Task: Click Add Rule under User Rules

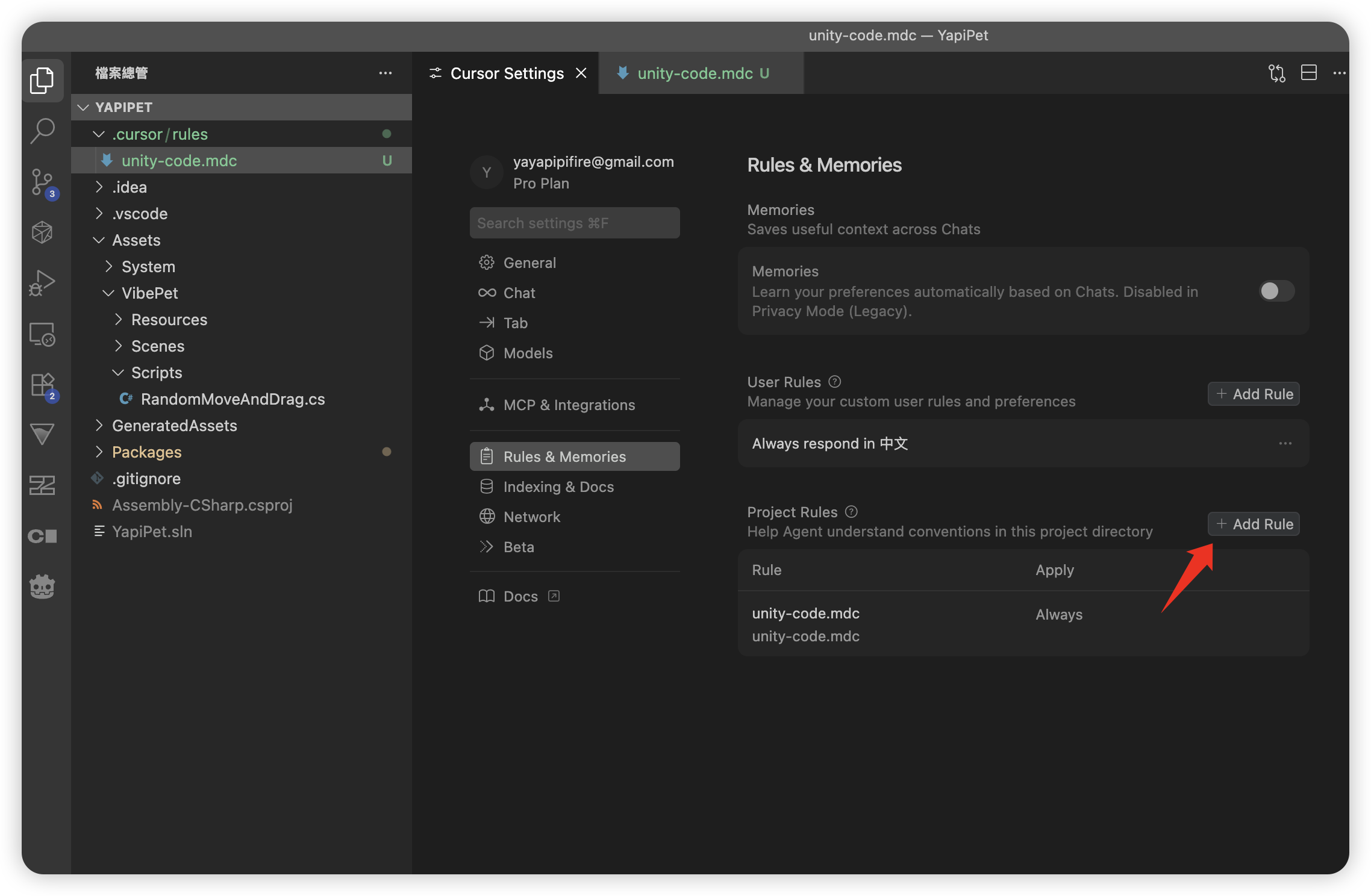Action: pos(1254,394)
